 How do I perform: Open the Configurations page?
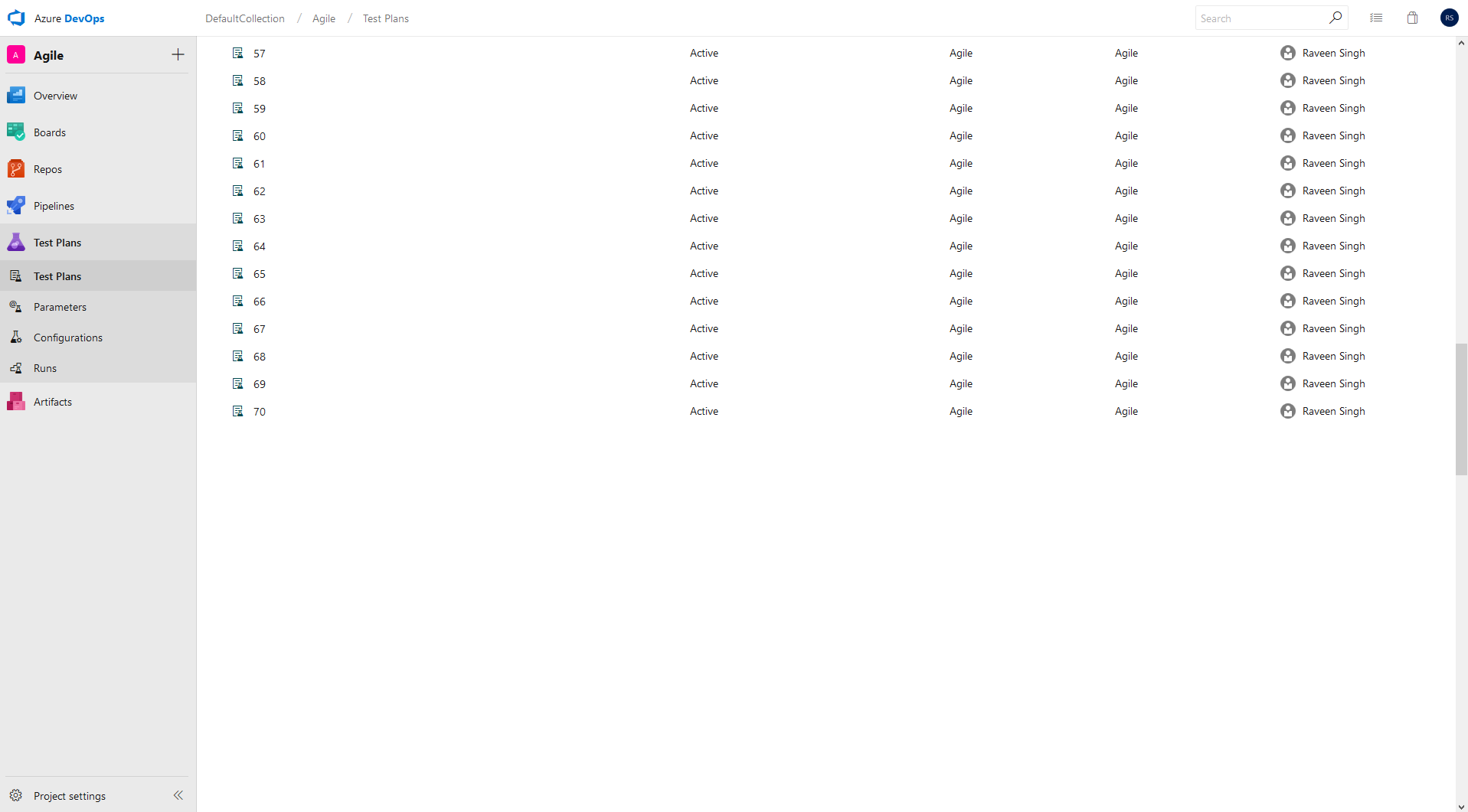click(69, 337)
